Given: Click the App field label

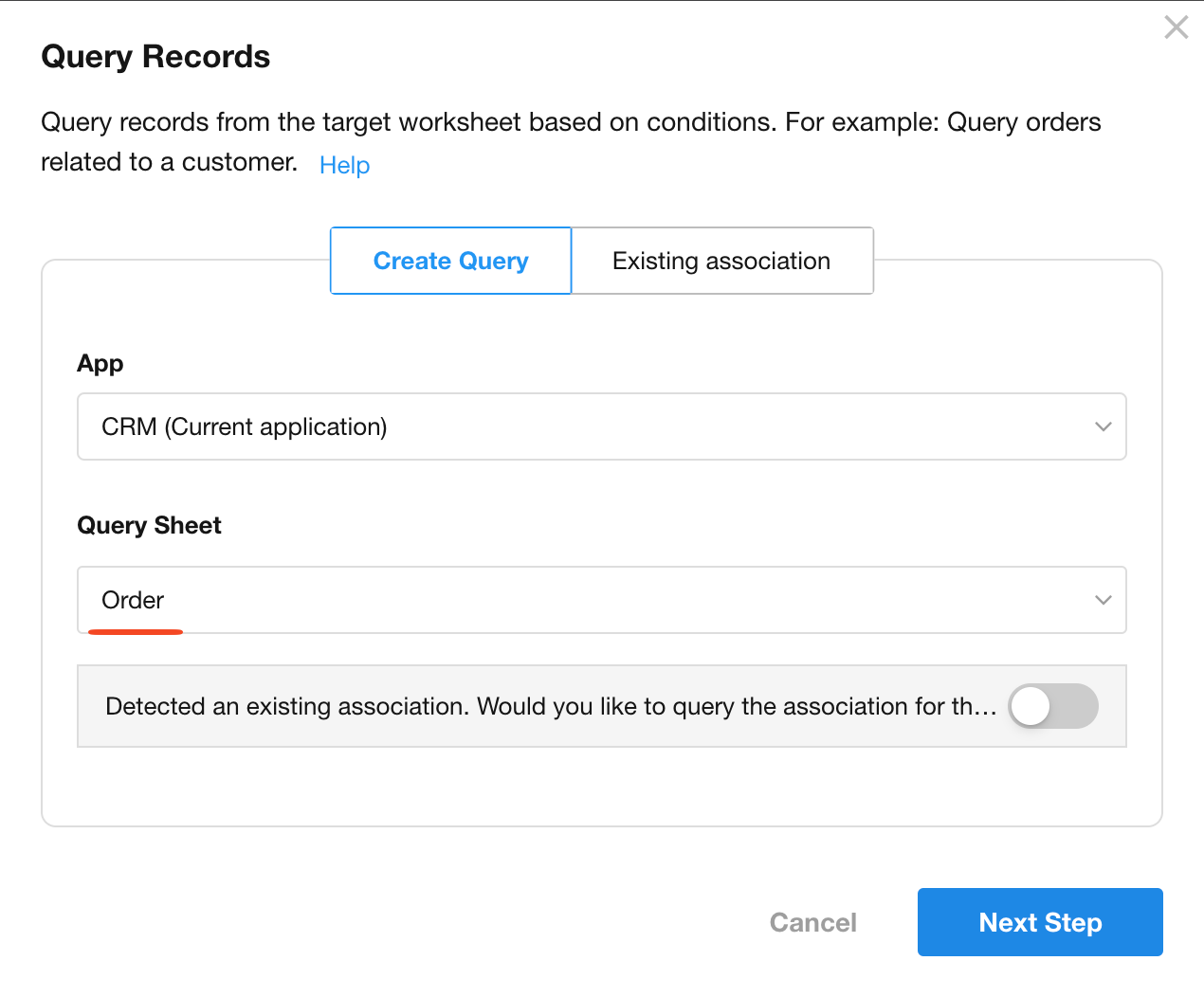Looking at the screenshot, I should 100,364.
